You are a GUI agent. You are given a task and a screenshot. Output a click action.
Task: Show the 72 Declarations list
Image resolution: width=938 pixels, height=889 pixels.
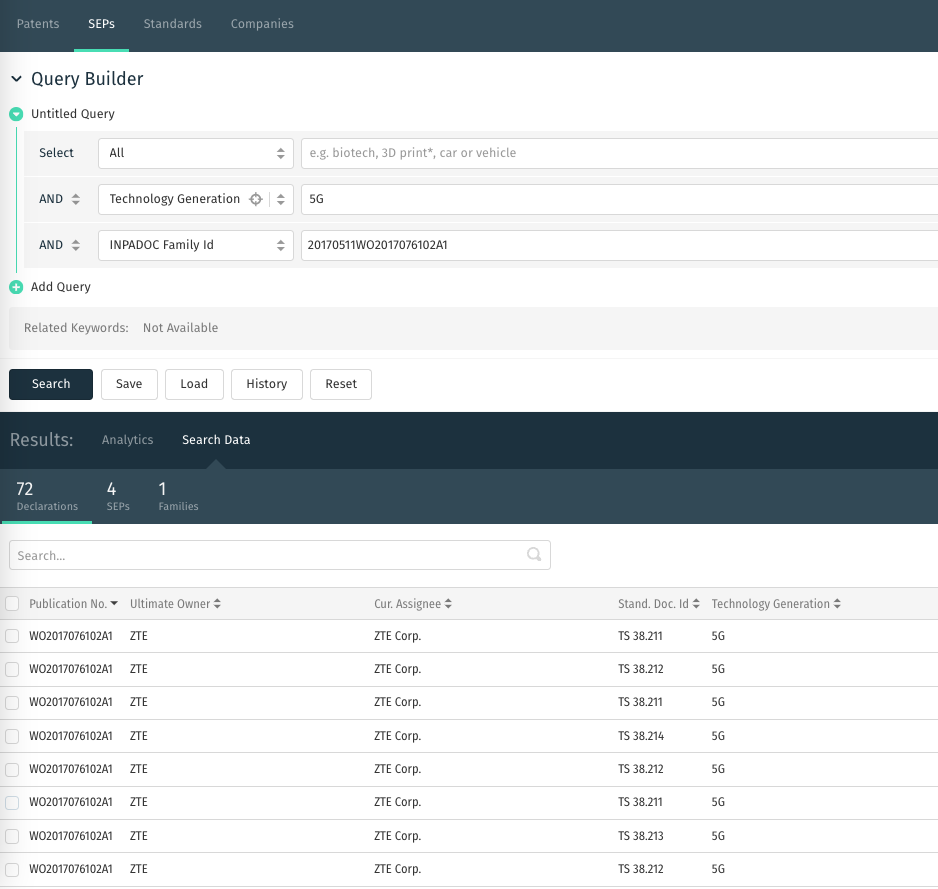point(47,497)
